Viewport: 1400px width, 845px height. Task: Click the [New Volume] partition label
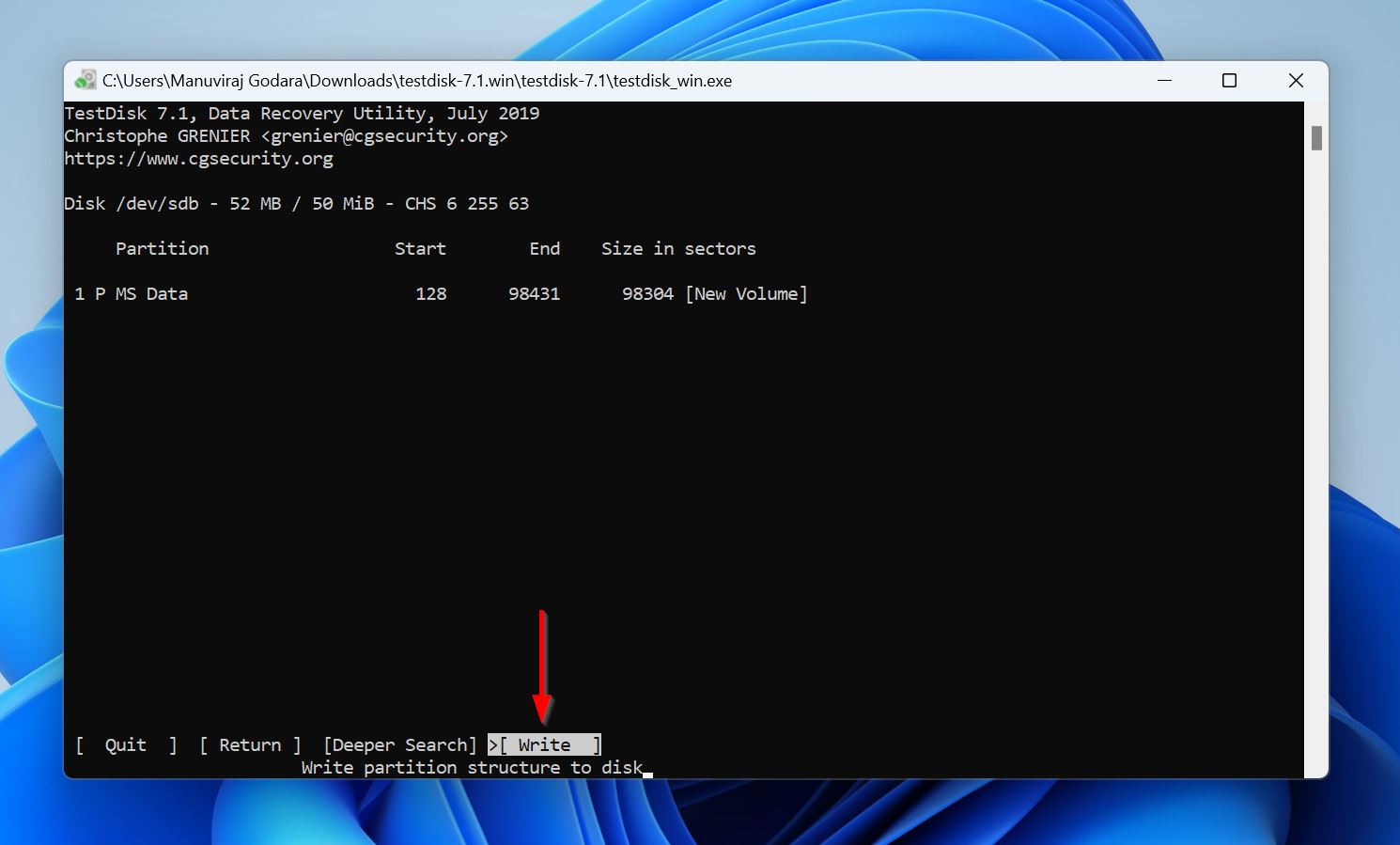tap(747, 293)
